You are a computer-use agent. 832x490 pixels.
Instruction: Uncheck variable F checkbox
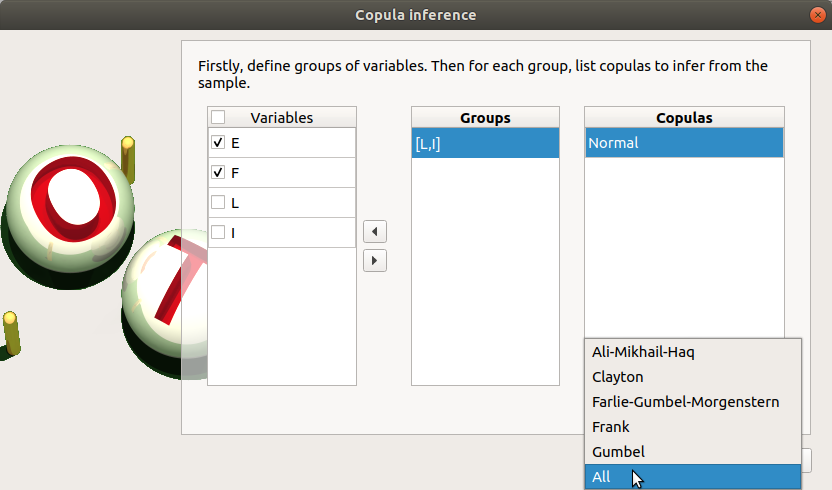point(218,173)
